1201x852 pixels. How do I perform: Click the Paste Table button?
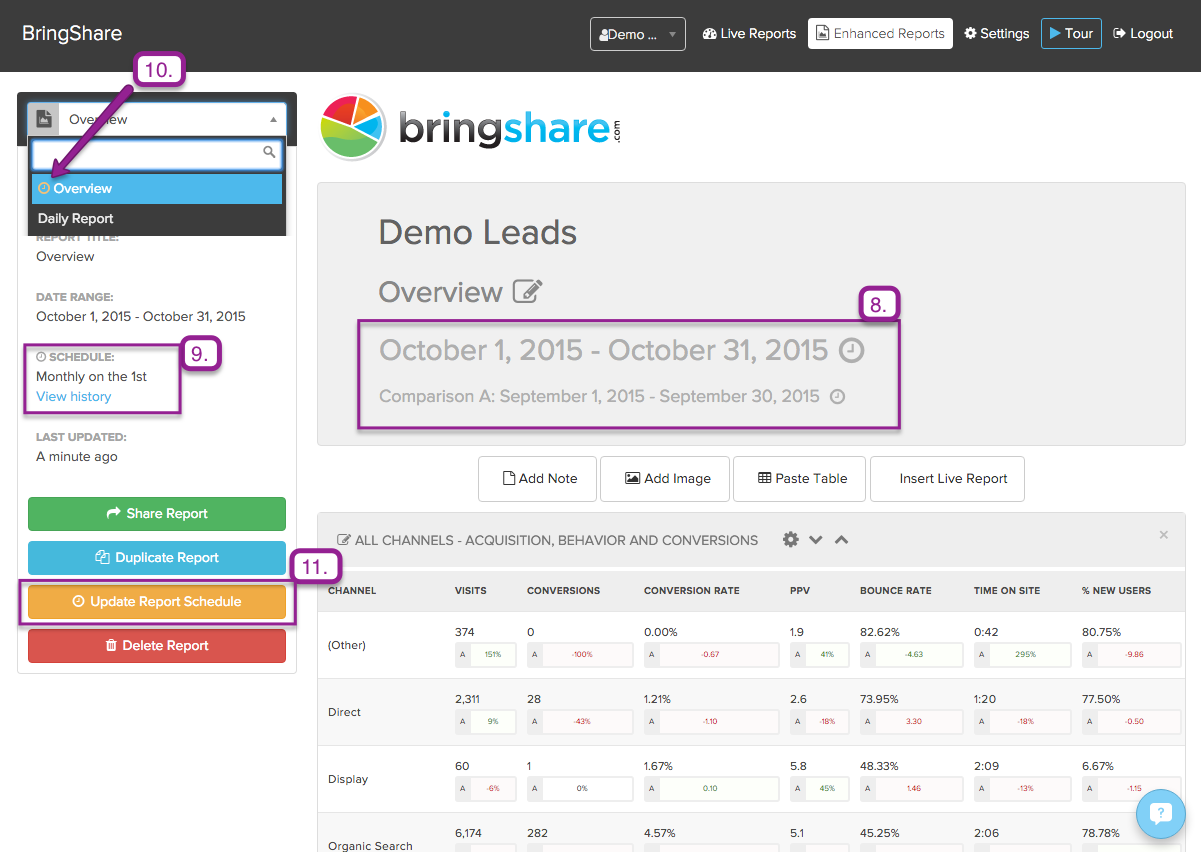801,479
